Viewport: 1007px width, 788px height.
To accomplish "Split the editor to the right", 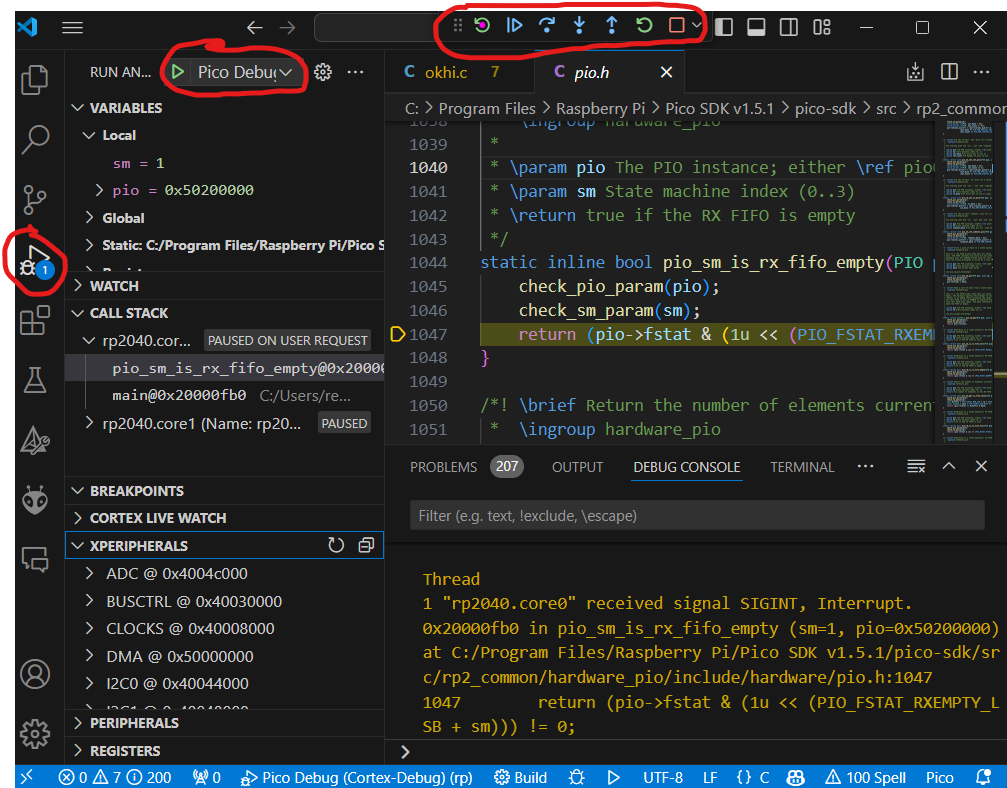I will point(949,72).
